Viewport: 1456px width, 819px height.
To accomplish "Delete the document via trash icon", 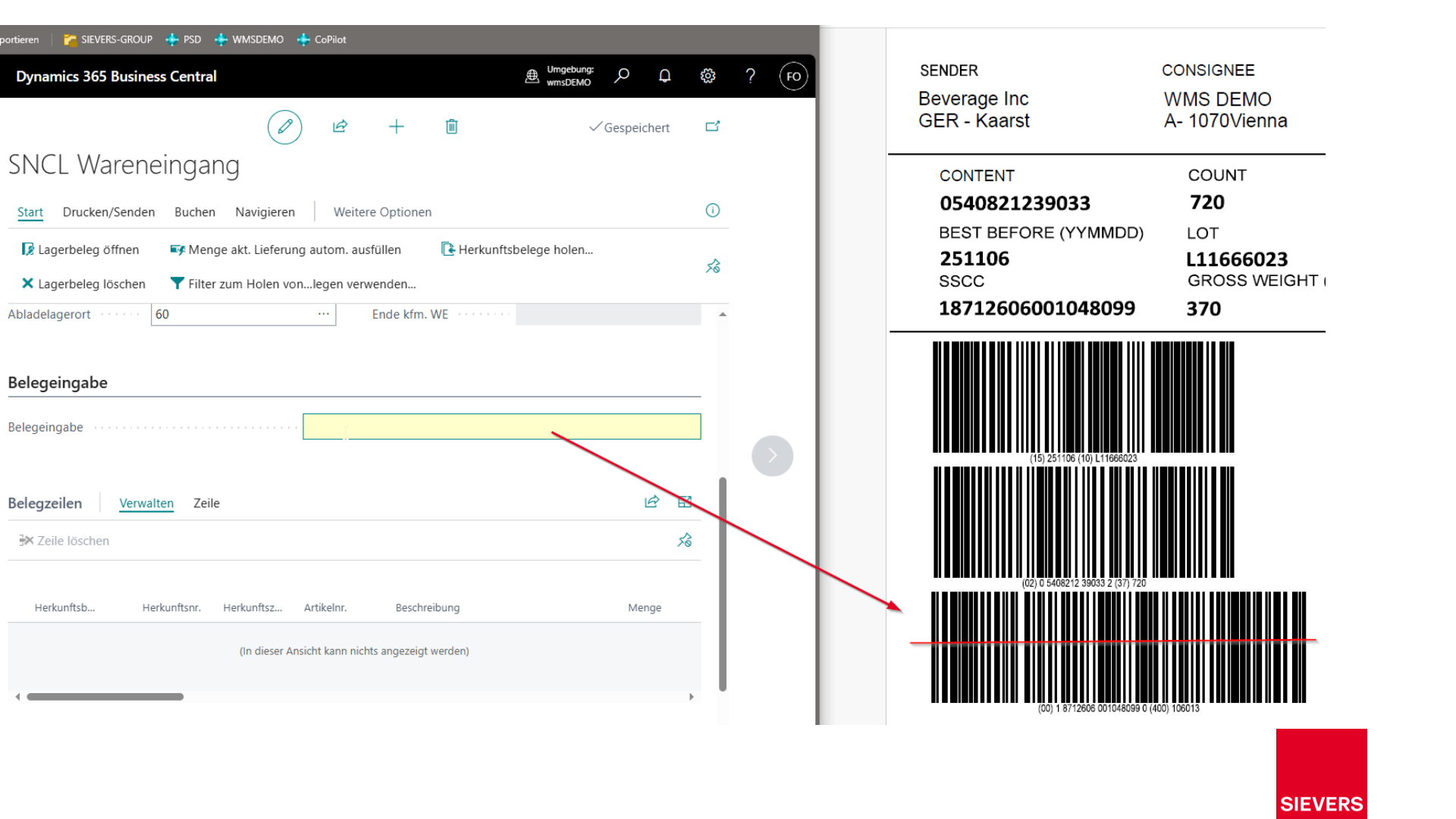I will tap(451, 127).
